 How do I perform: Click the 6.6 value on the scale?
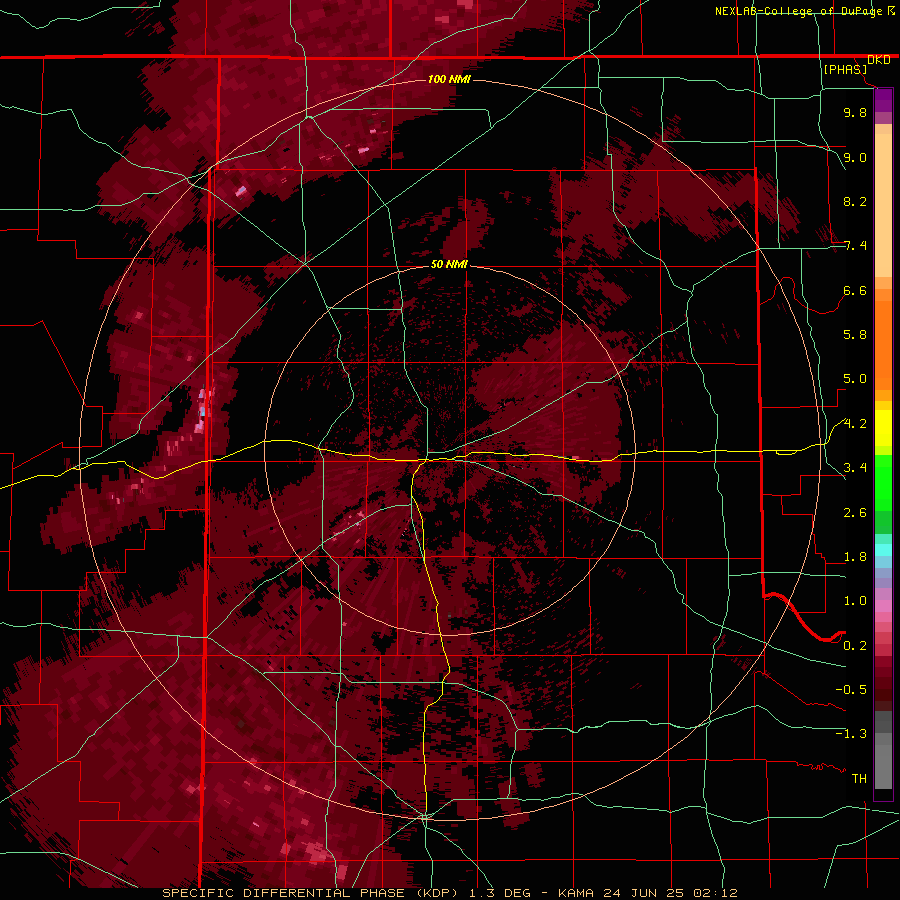click(x=855, y=290)
